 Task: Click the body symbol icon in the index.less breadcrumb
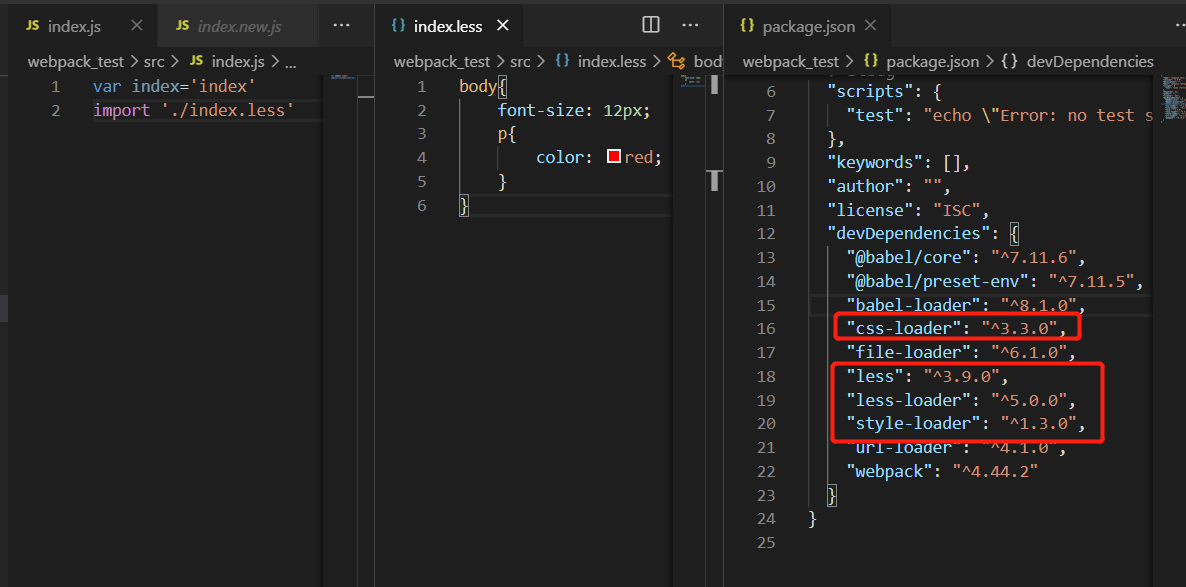(677, 61)
